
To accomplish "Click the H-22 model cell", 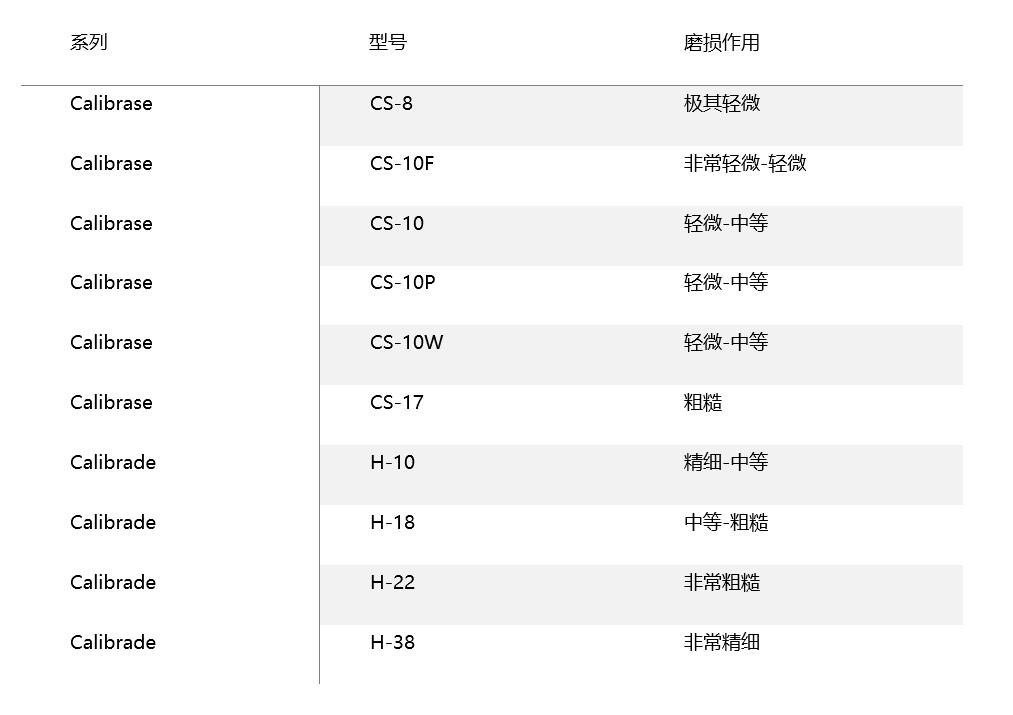I will pos(393,583).
